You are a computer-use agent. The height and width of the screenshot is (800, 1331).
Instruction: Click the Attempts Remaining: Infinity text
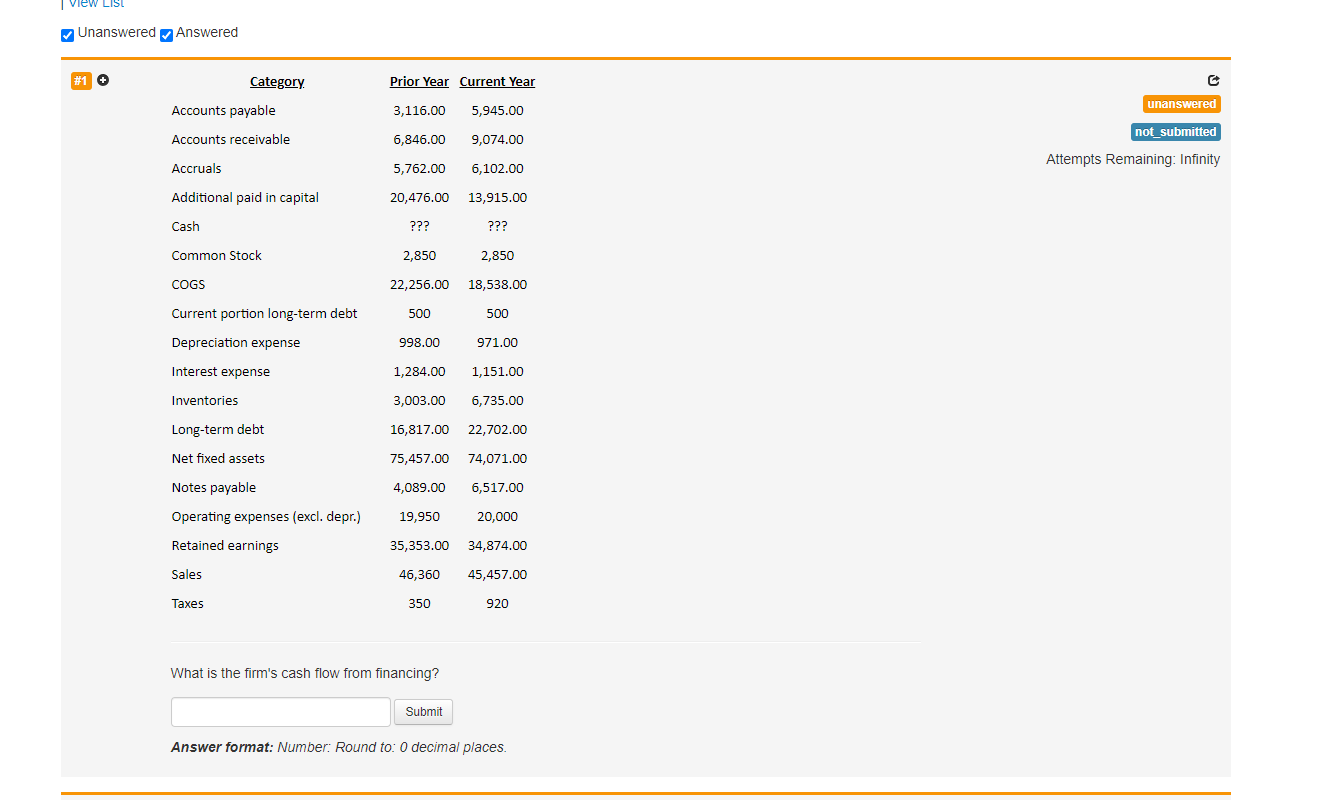point(1133,160)
